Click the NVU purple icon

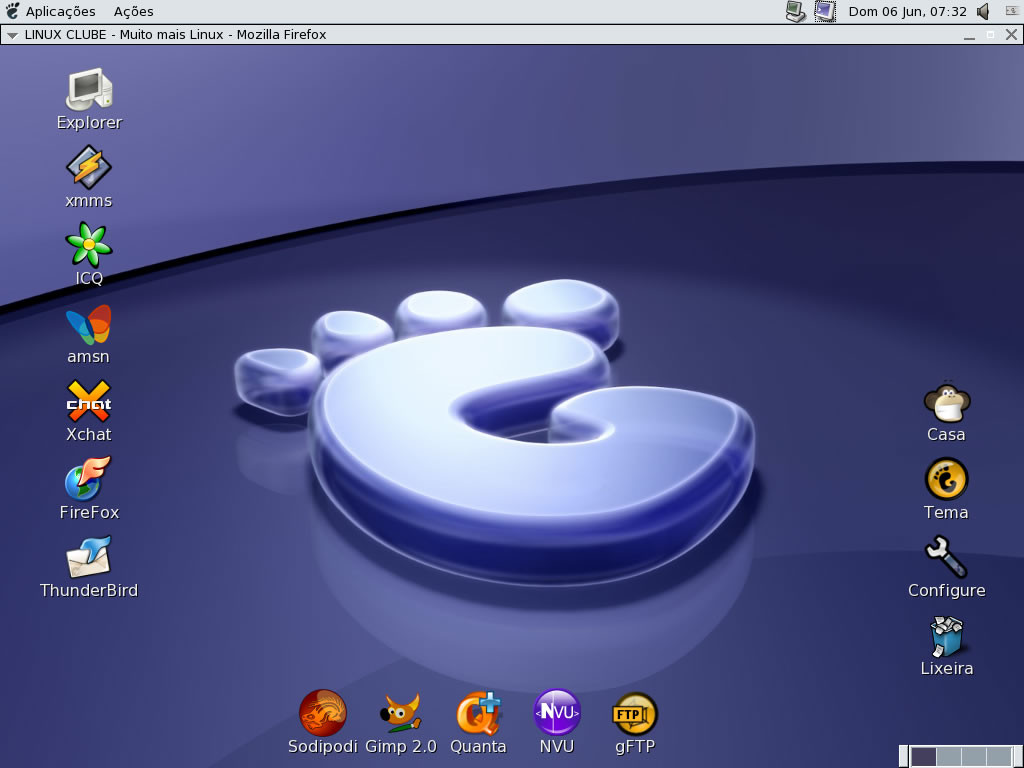(557, 712)
